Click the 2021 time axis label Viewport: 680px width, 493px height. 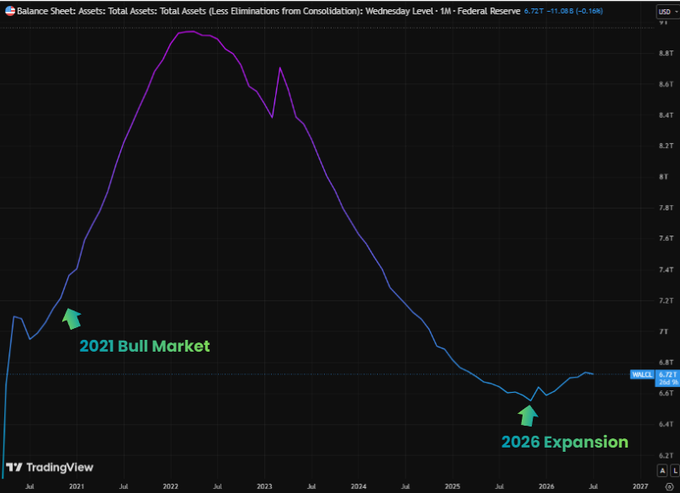pos(77,486)
